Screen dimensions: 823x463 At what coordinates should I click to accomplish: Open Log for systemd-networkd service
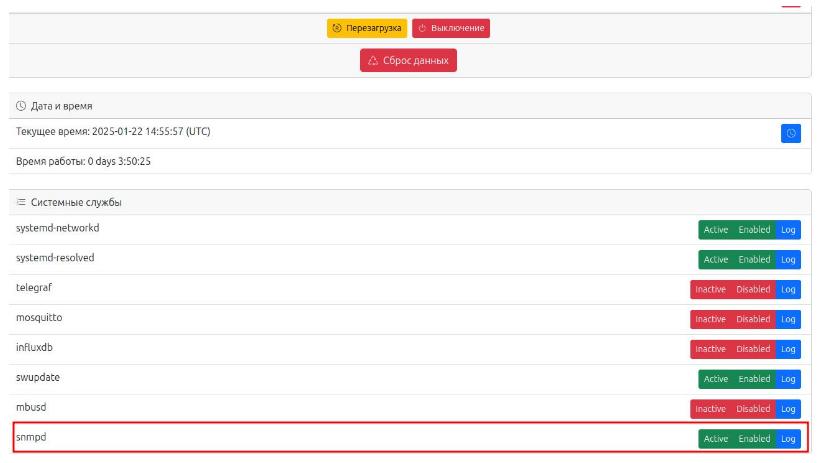point(789,230)
